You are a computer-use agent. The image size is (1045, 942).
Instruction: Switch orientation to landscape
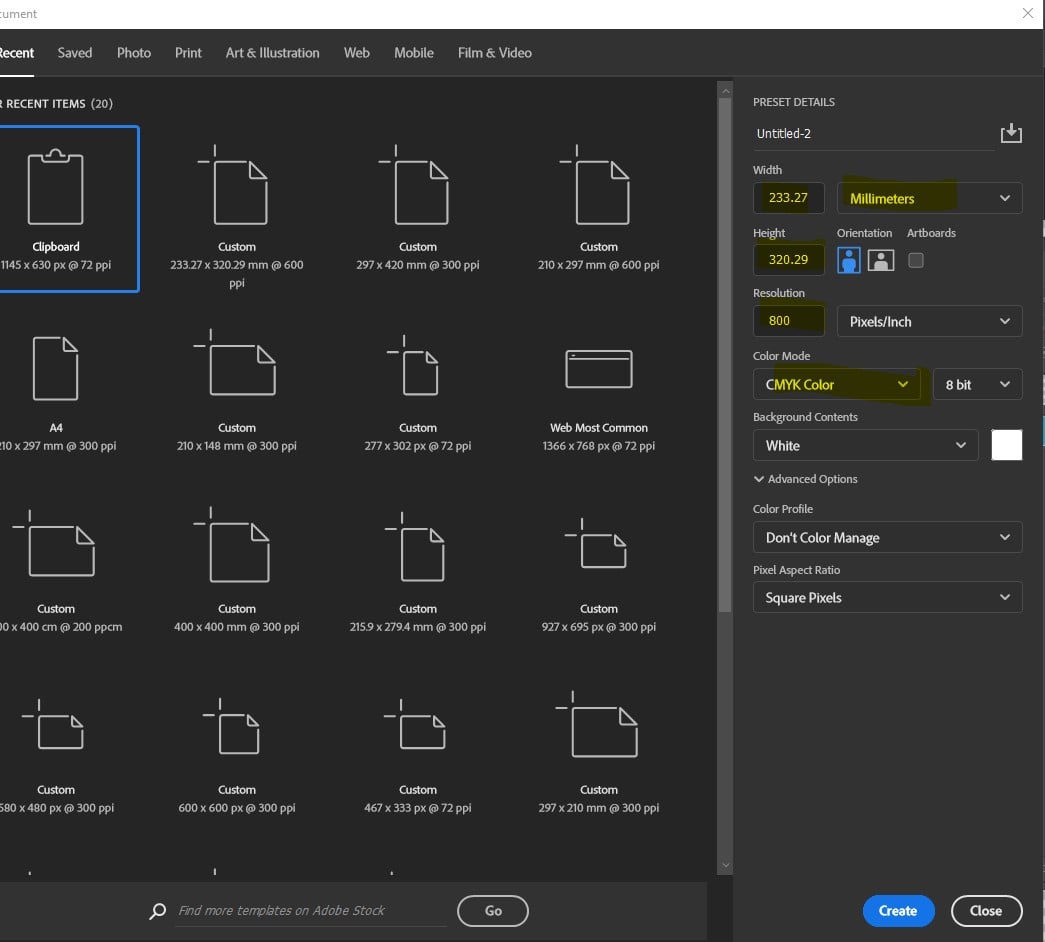[x=880, y=260]
